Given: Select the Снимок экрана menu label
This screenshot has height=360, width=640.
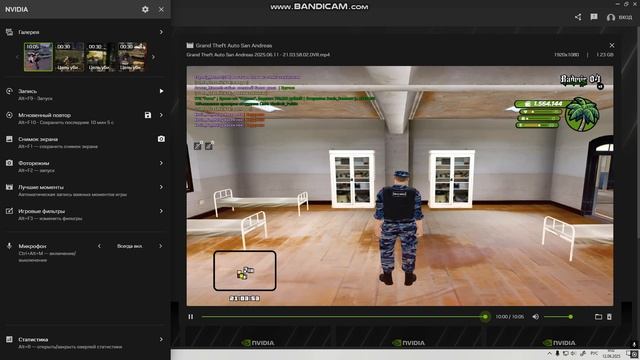Looking at the screenshot, I should [x=38, y=139].
